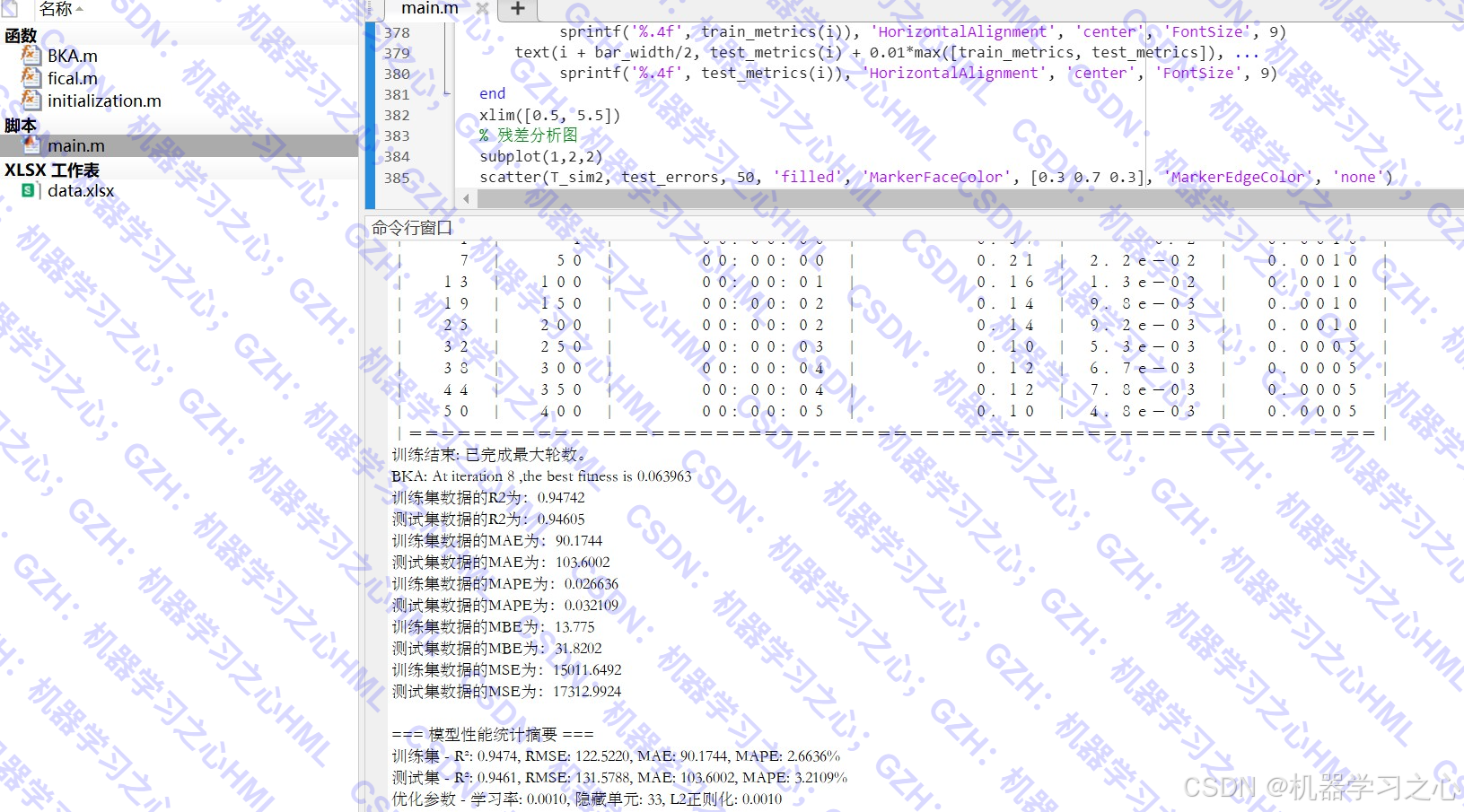The height and width of the screenshot is (812, 1464).
Task: Click the function file icon beside BKA.m
Action: click(x=31, y=55)
